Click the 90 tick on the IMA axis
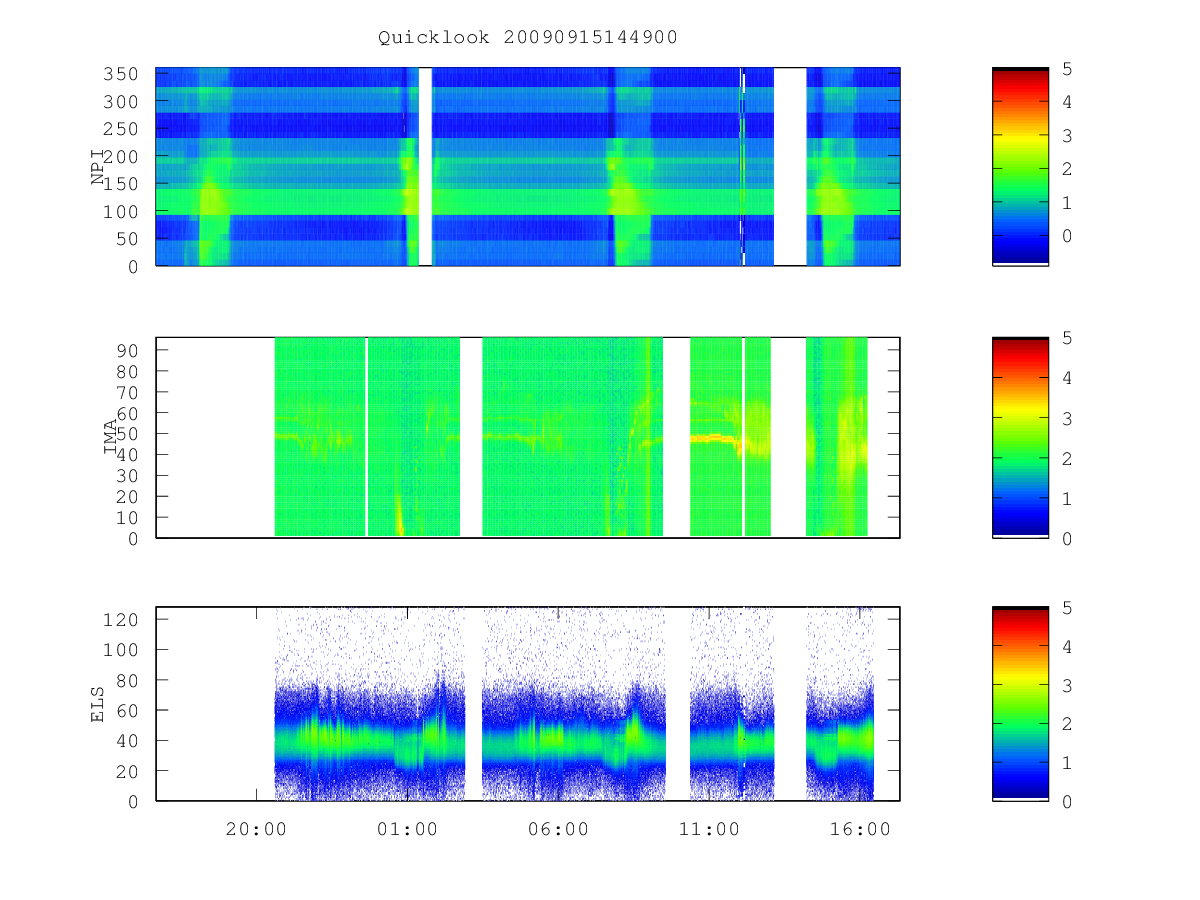 (x=127, y=350)
